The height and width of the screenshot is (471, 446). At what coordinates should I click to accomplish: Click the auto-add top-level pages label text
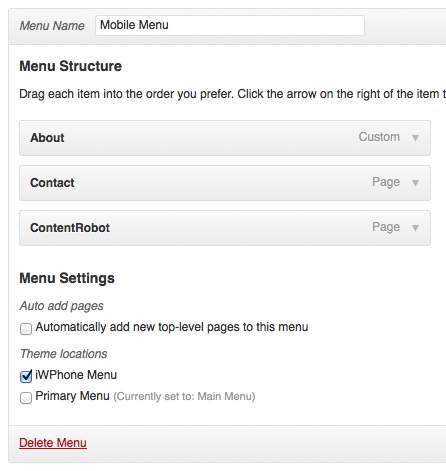[172, 327]
